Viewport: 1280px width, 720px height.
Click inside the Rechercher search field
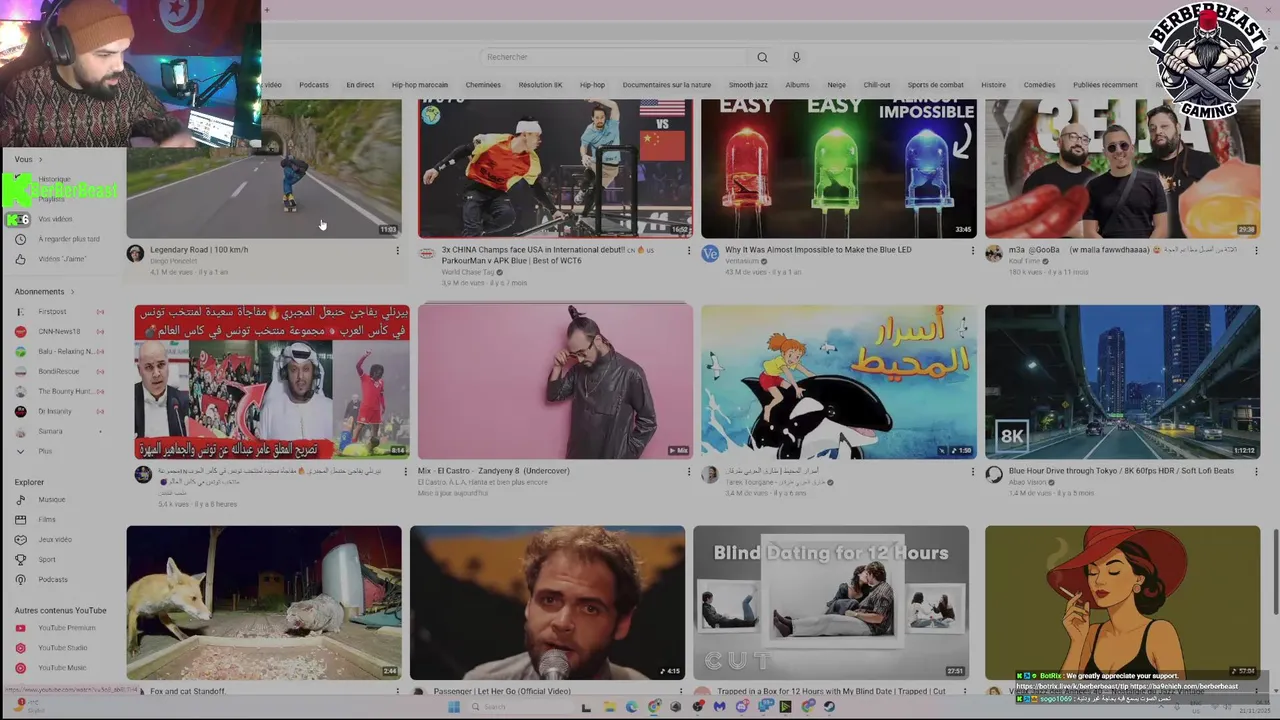coord(613,57)
